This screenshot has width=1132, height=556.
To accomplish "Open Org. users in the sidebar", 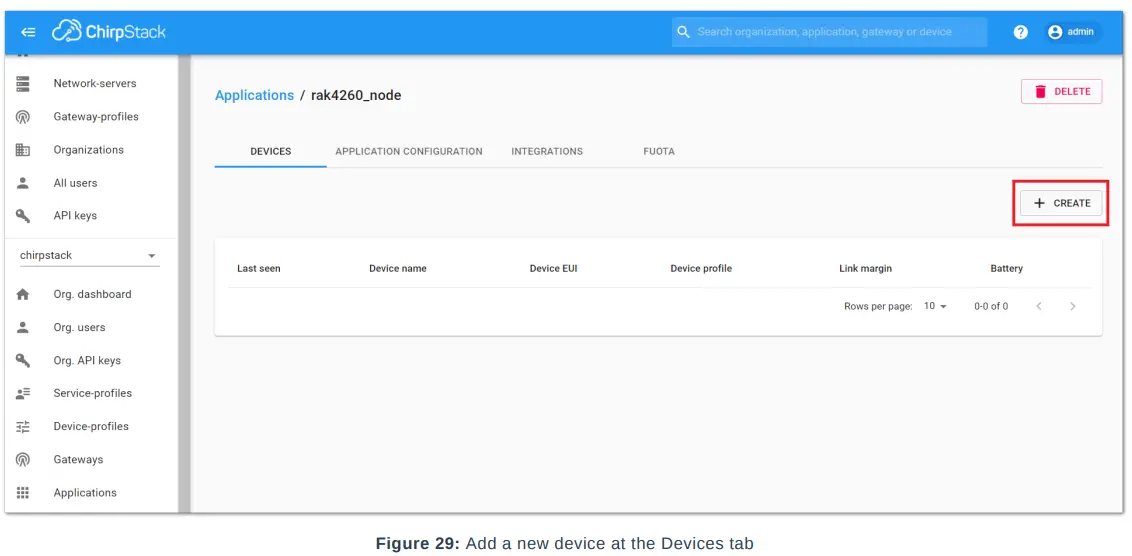I will click(91, 327).
